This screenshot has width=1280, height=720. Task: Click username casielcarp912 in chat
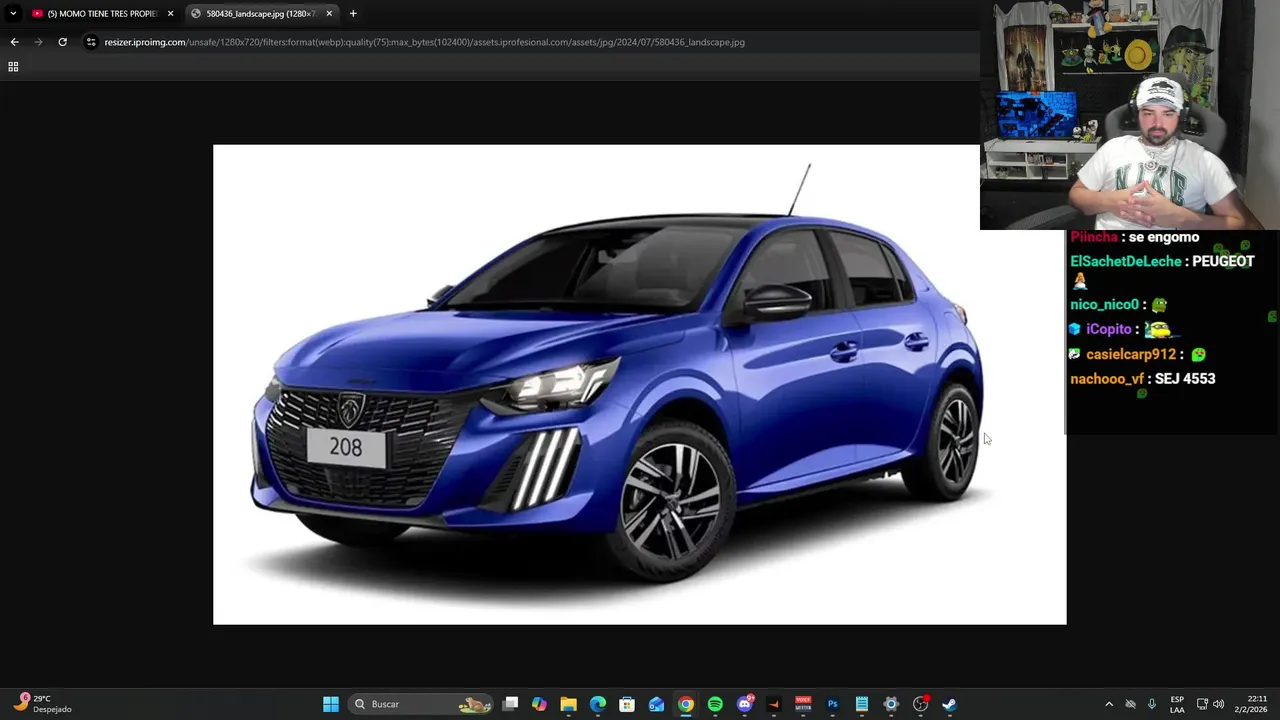1131,354
